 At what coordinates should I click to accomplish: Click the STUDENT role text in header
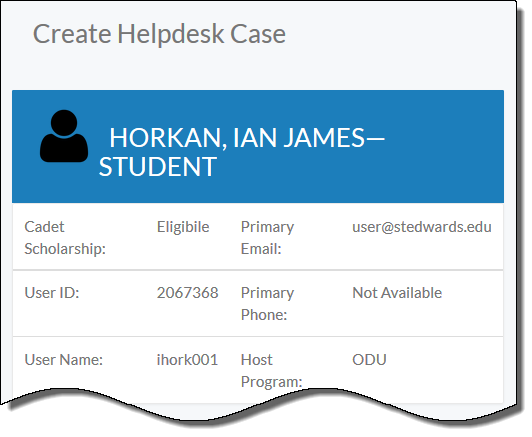coord(157,166)
